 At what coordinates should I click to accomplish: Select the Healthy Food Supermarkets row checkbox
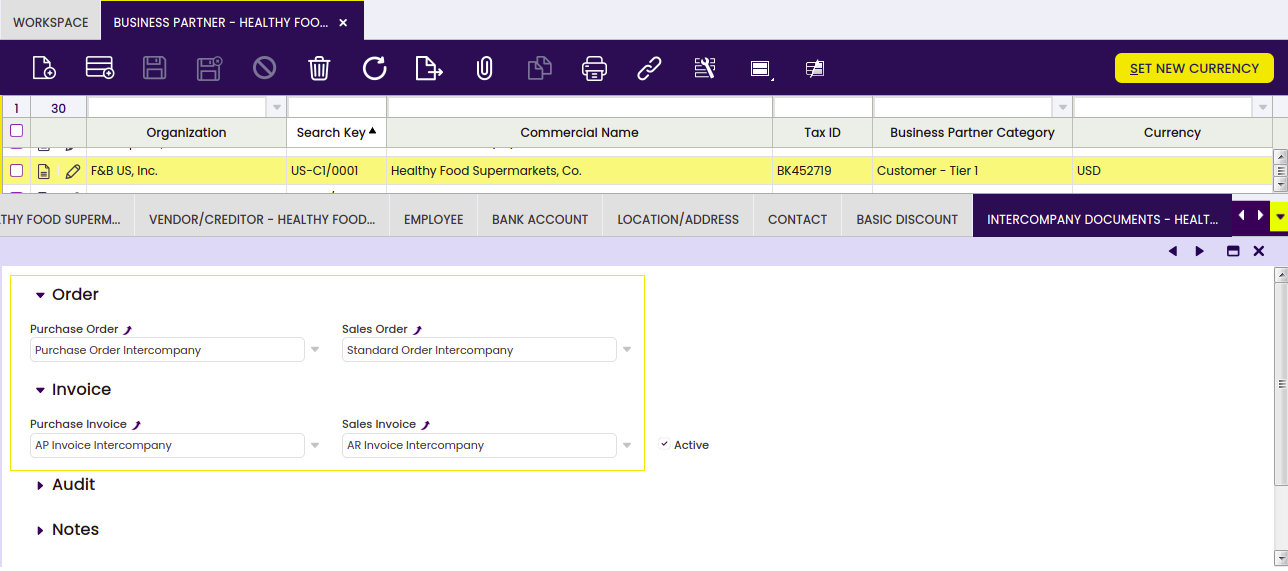tap(16, 171)
